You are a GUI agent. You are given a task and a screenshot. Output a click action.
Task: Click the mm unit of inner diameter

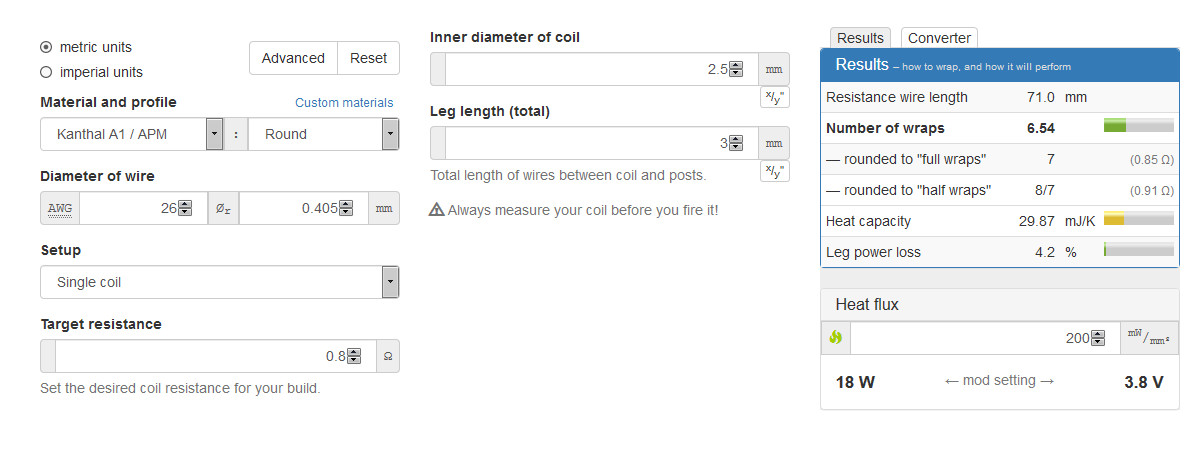[774, 70]
